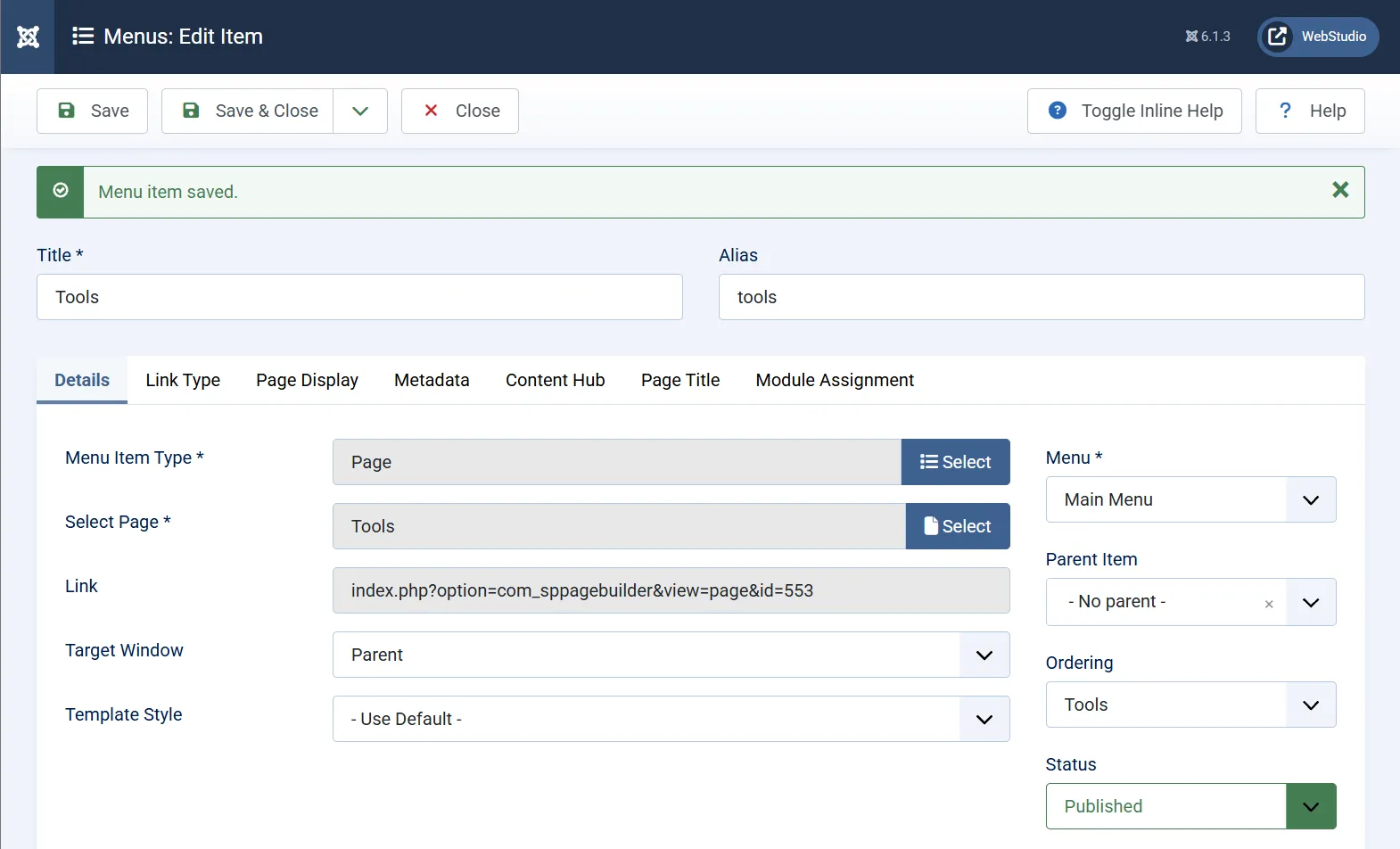Open the Target Window dropdown
The height and width of the screenshot is (849, 1400).
[671, 655]
